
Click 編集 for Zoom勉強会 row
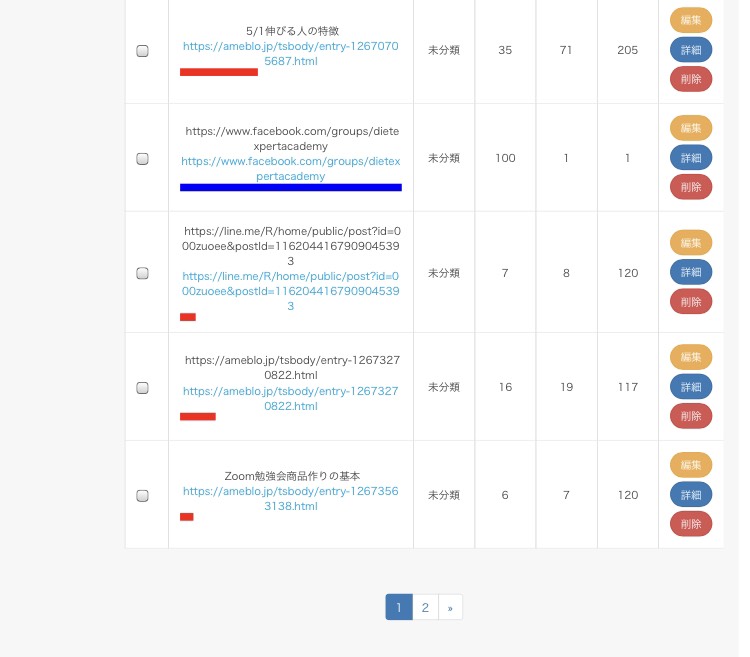691,465
